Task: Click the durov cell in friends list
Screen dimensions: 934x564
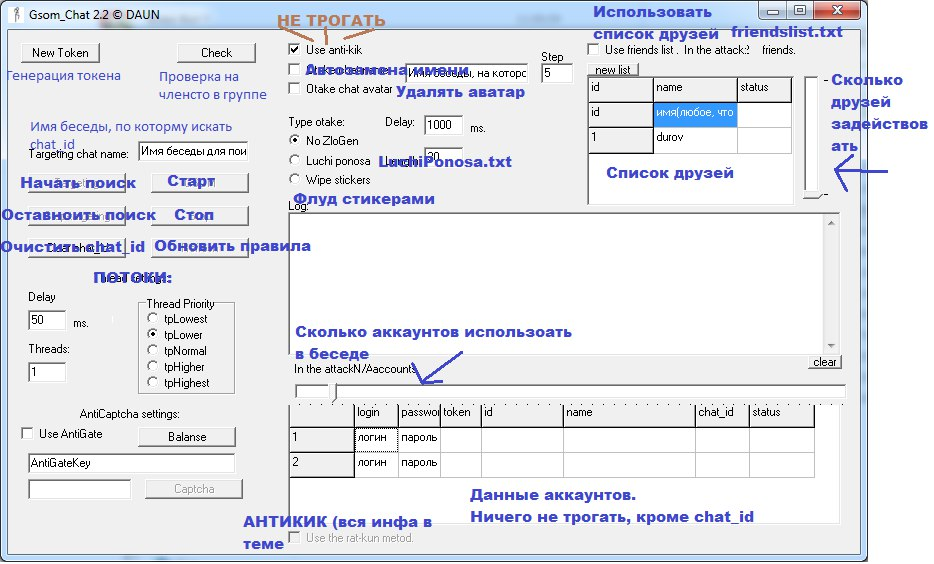Action: click(x=695, y=141)
